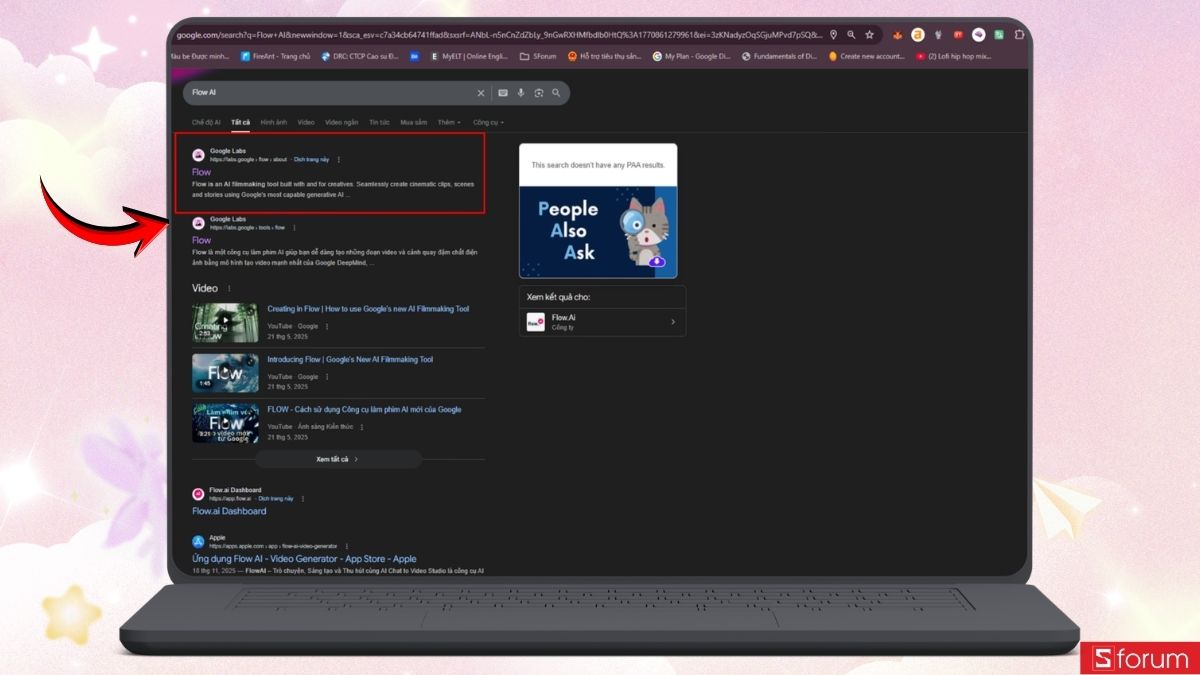Expand the Thêm dropdown in search filters
The image size is (1200, 675).
click(448, 122)
